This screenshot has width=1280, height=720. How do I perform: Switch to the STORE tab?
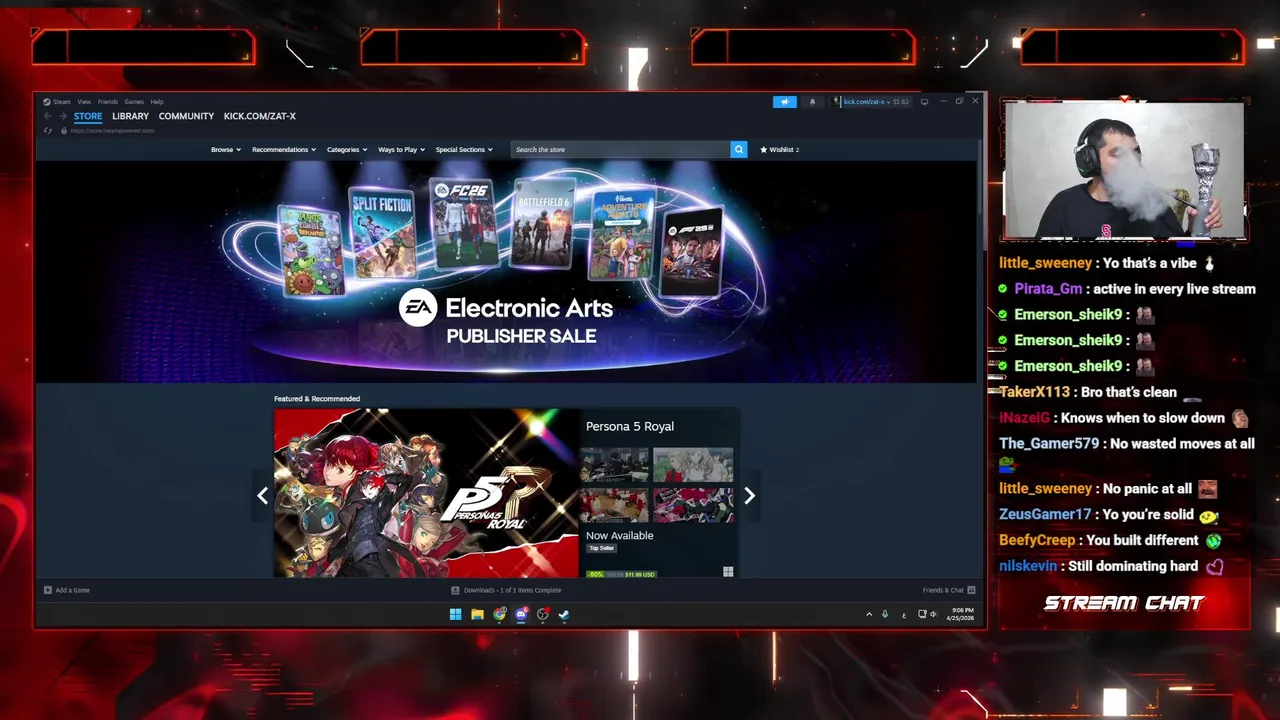(88, 116)
